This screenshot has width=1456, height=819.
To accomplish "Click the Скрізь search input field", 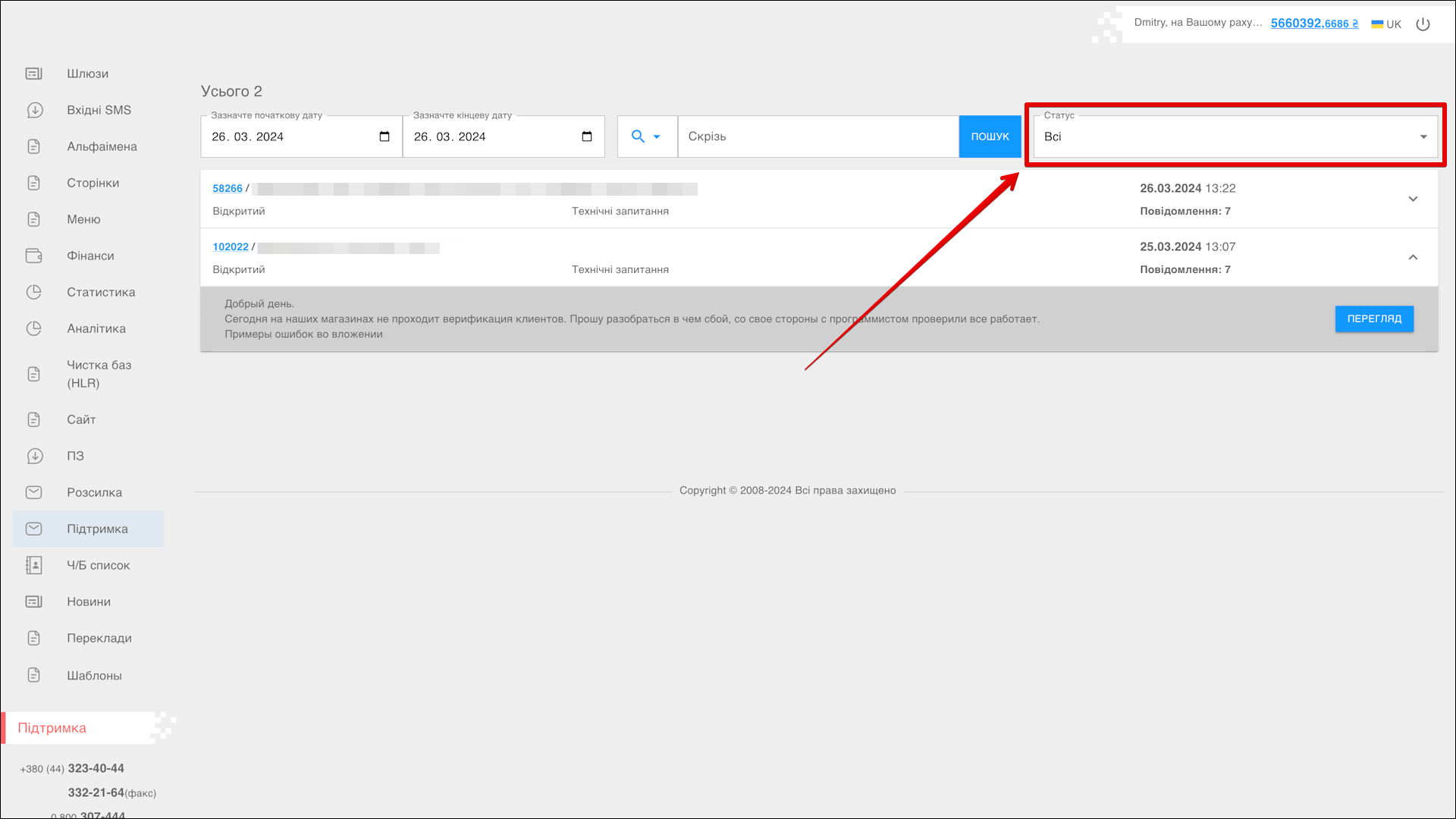I will (817, 136).
